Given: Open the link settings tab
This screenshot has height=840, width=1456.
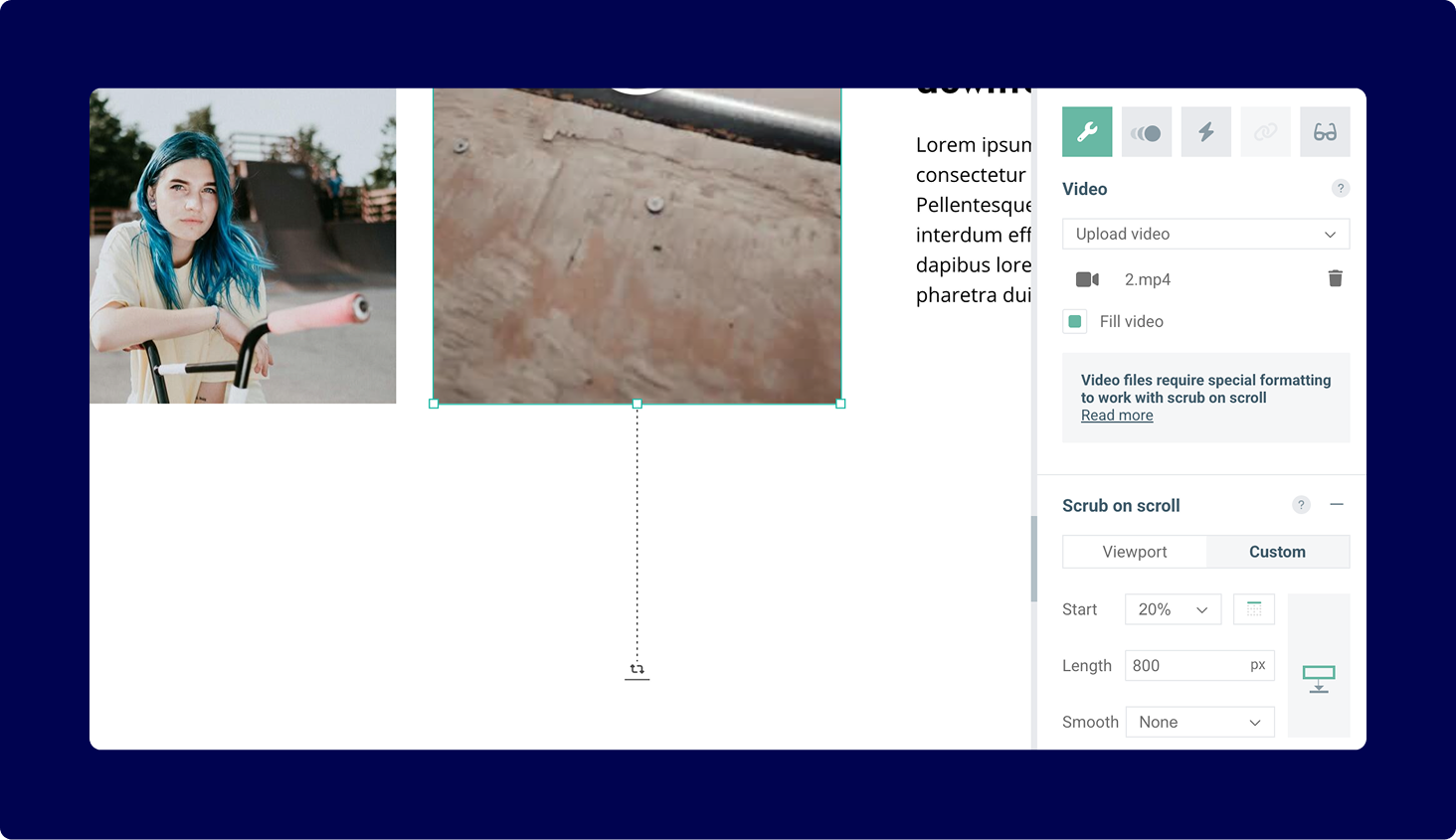Looking at the screenshot, I should [1265, 132].
